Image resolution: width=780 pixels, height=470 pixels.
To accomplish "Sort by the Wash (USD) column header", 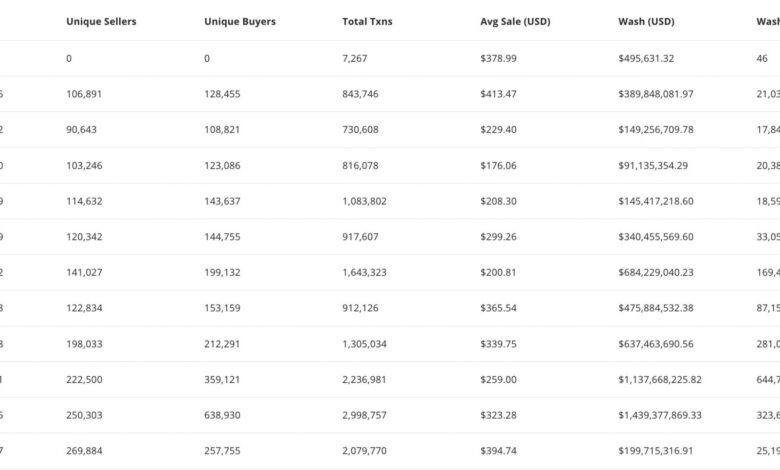I will tap(646, 22).
